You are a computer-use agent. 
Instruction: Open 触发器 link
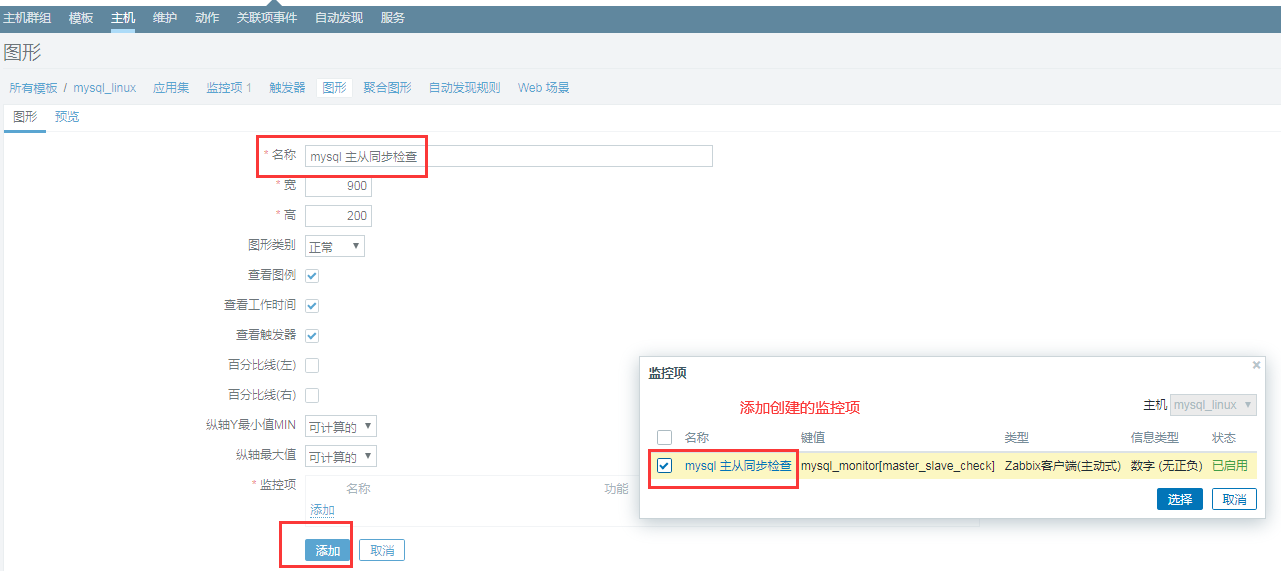(x=287, y=88)
